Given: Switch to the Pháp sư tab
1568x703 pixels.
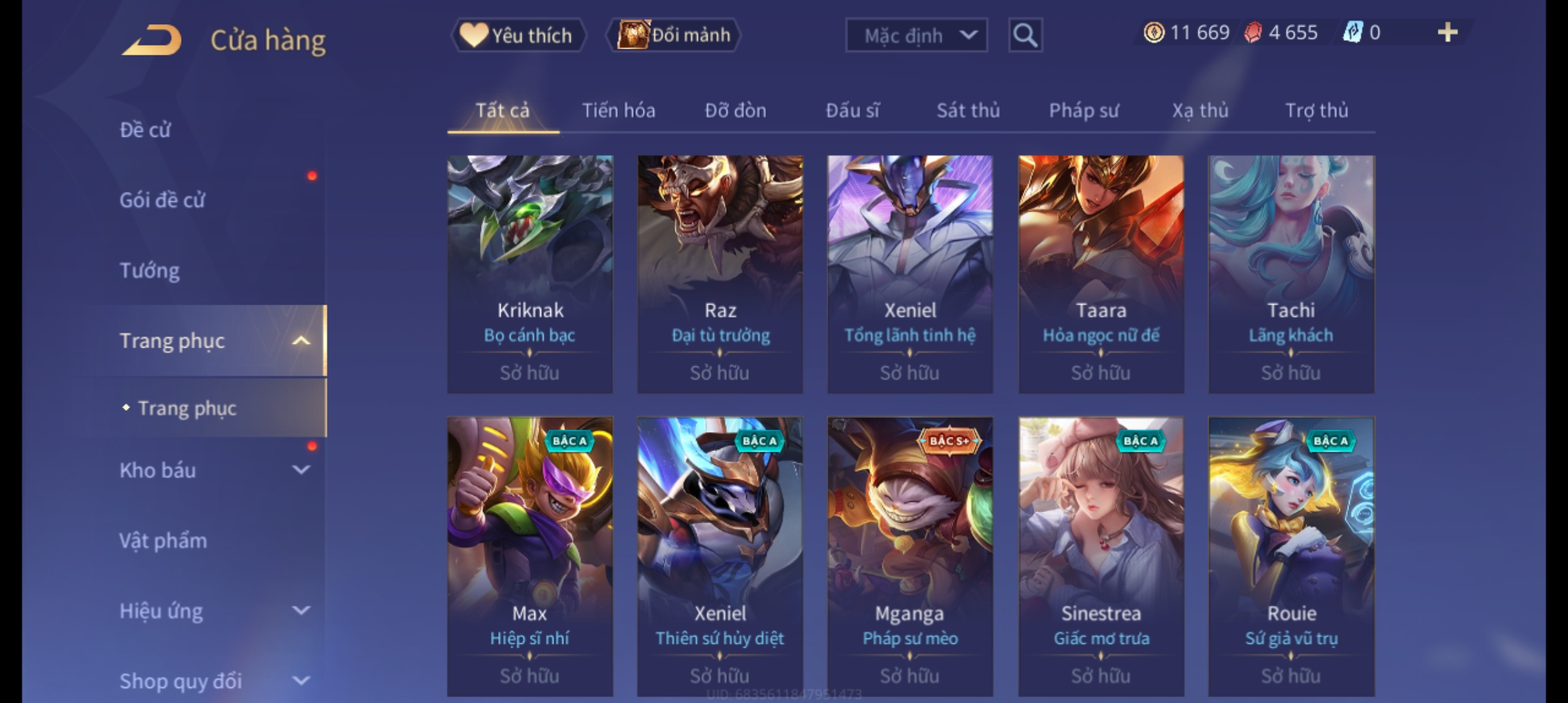Looking at the screenshot, I should click(x=1084, y=111).
